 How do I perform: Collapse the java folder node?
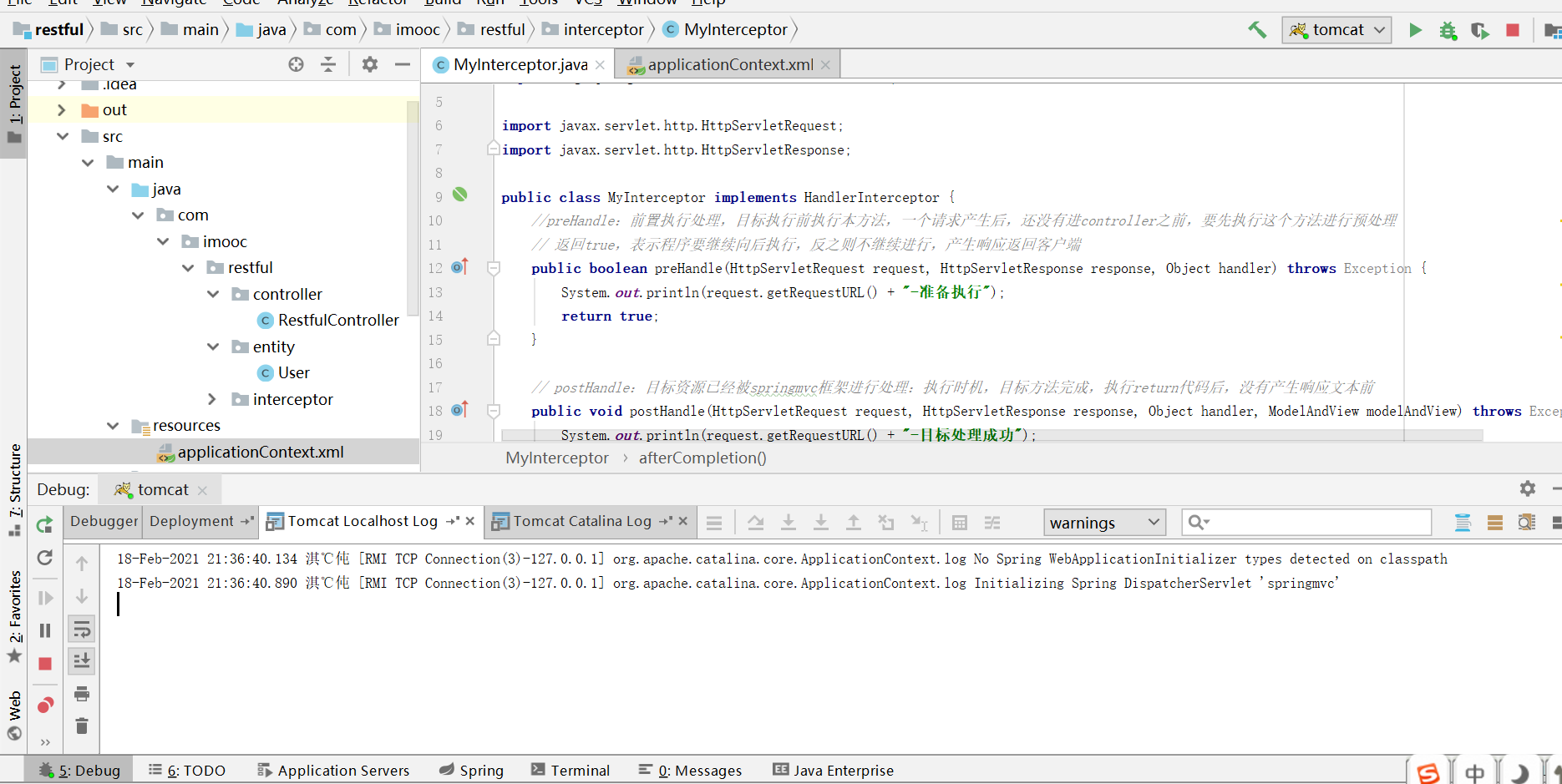tap(113, 189)
